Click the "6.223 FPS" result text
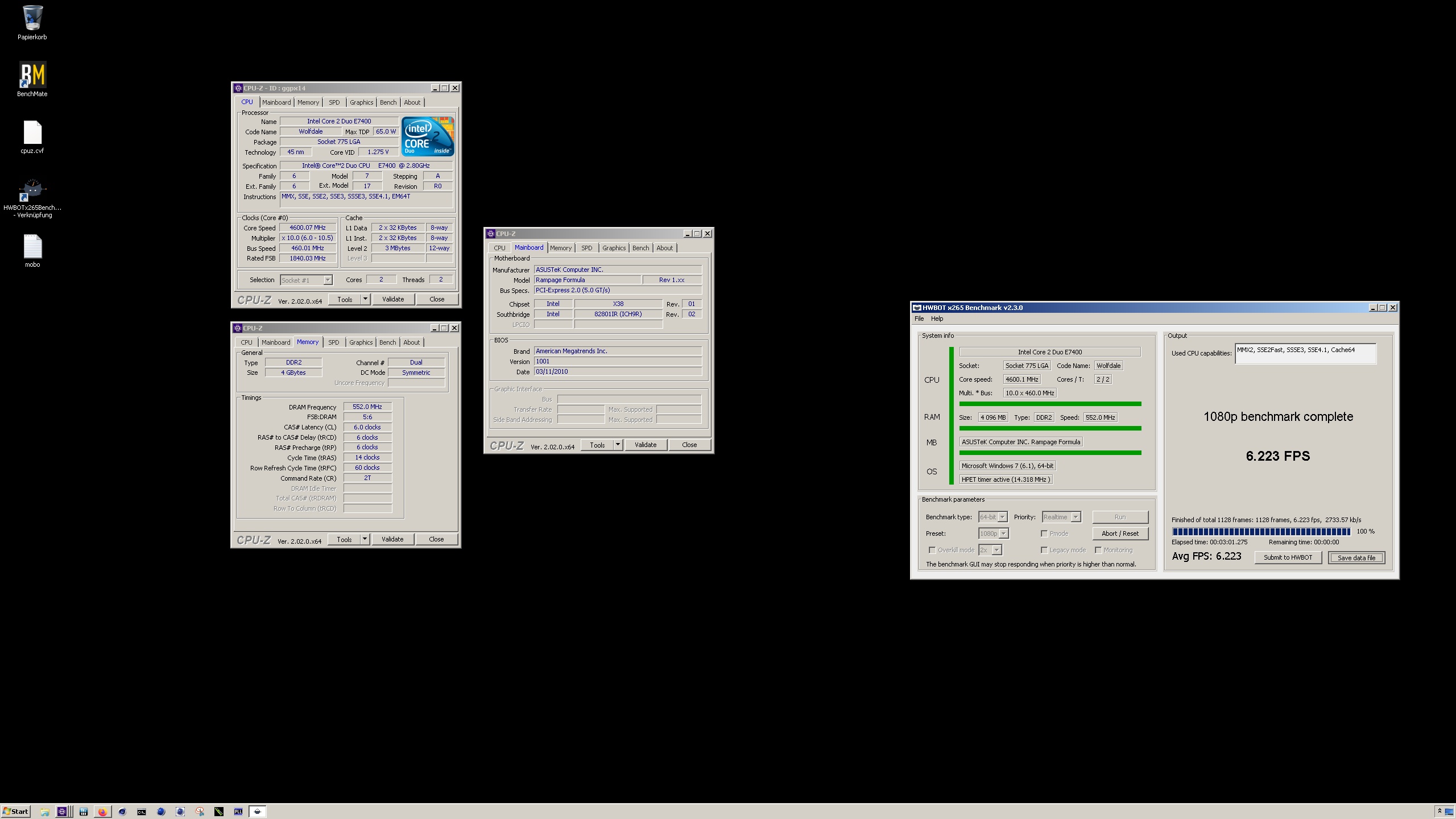The width and height of the screenshot is (1456, 819). (x=1278, y=456)
